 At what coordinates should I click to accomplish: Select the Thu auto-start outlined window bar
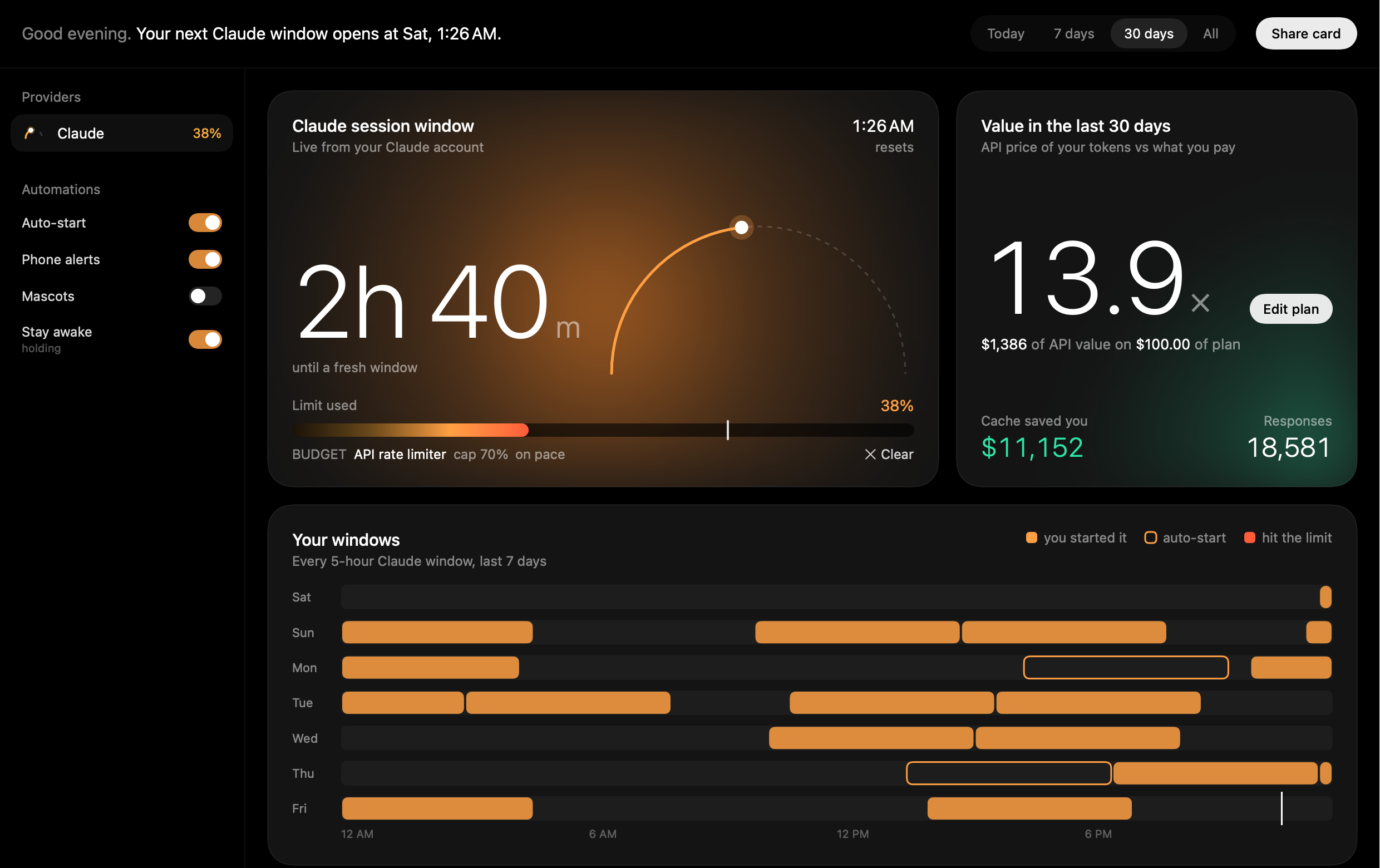pos(1009,773)
